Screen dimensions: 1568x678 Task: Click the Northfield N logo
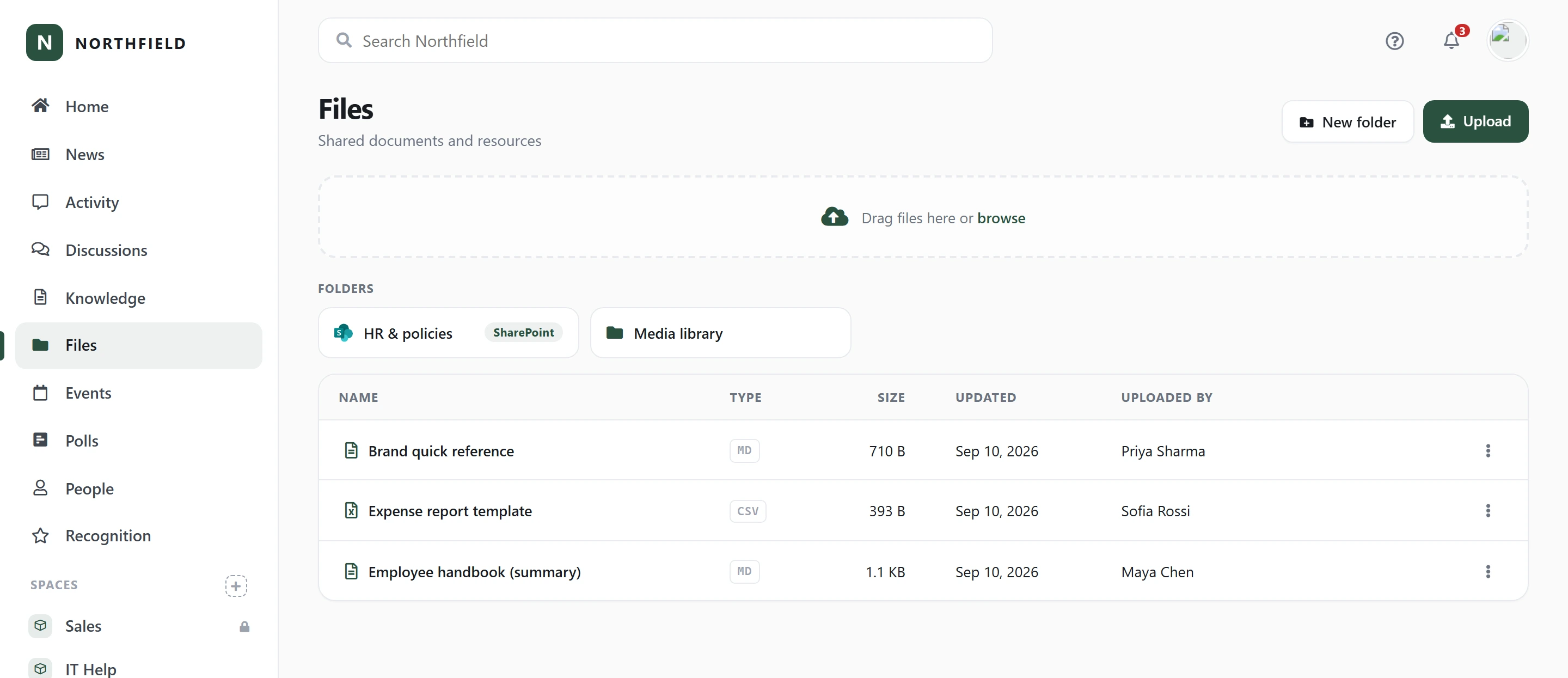point(45,42)
